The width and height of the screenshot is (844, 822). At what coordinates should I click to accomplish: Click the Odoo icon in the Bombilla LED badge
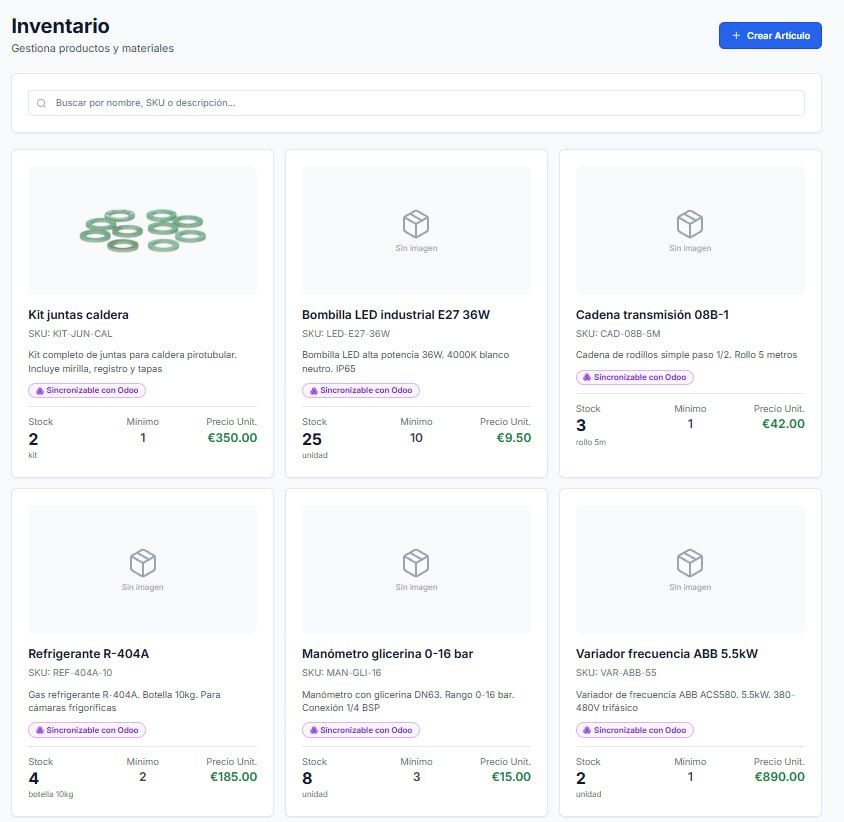pos(314,391)
